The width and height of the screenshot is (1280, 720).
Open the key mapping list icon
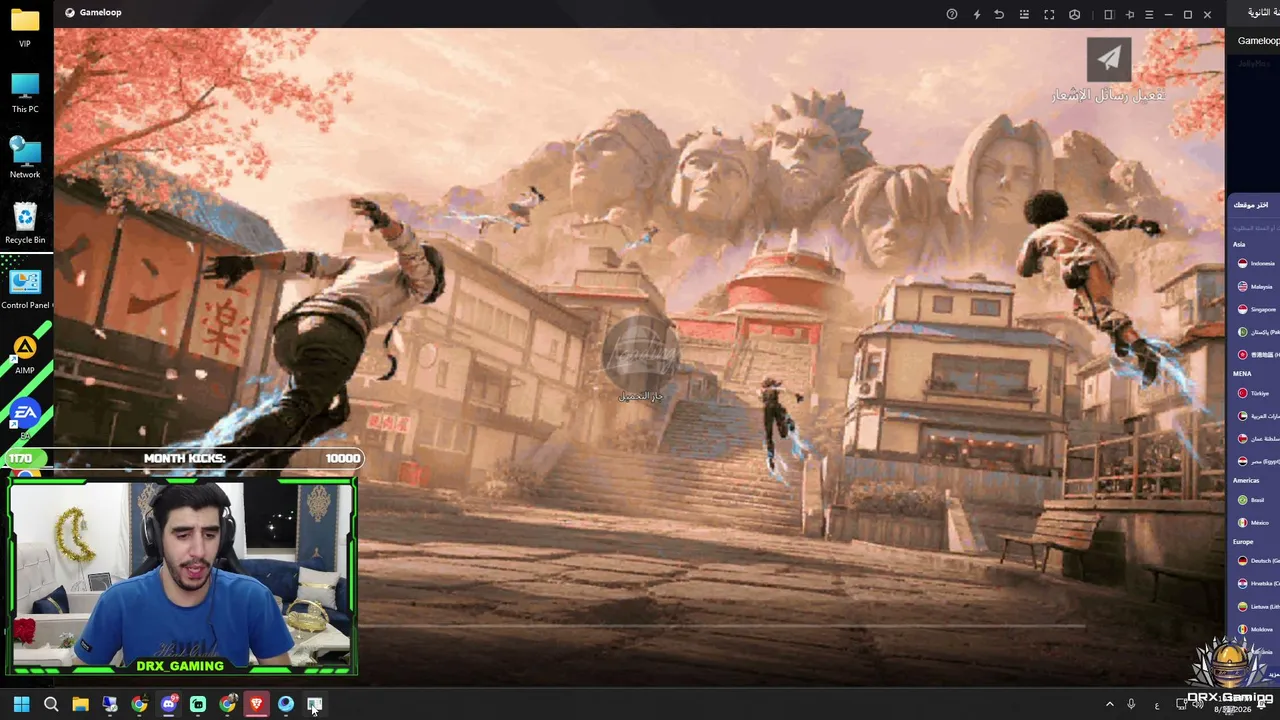[x=1024, y=14]
